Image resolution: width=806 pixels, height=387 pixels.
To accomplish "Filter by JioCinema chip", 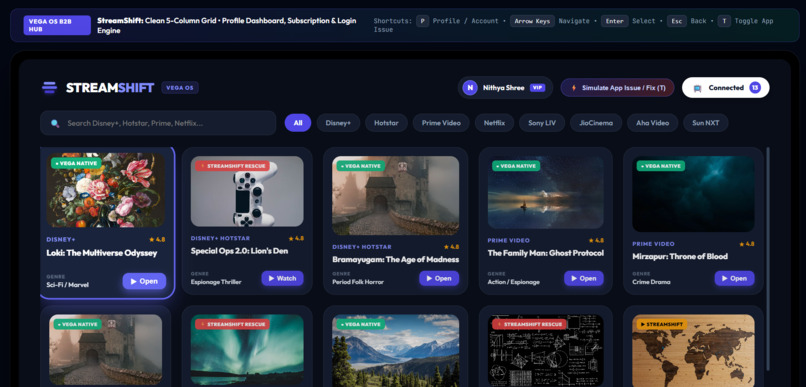I will (x=596, y=123).
